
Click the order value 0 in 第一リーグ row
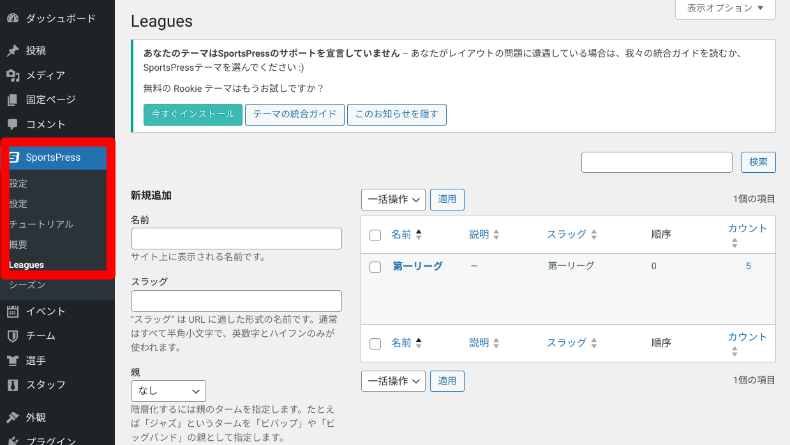pos(654,266)
